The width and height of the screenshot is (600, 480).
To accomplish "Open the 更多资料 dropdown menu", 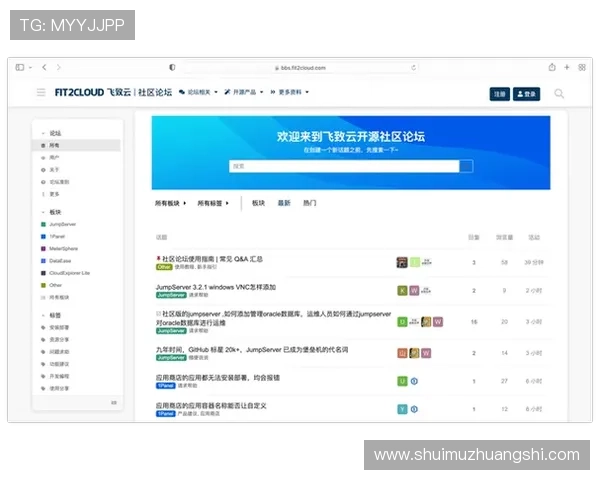I will click(290, 92).
